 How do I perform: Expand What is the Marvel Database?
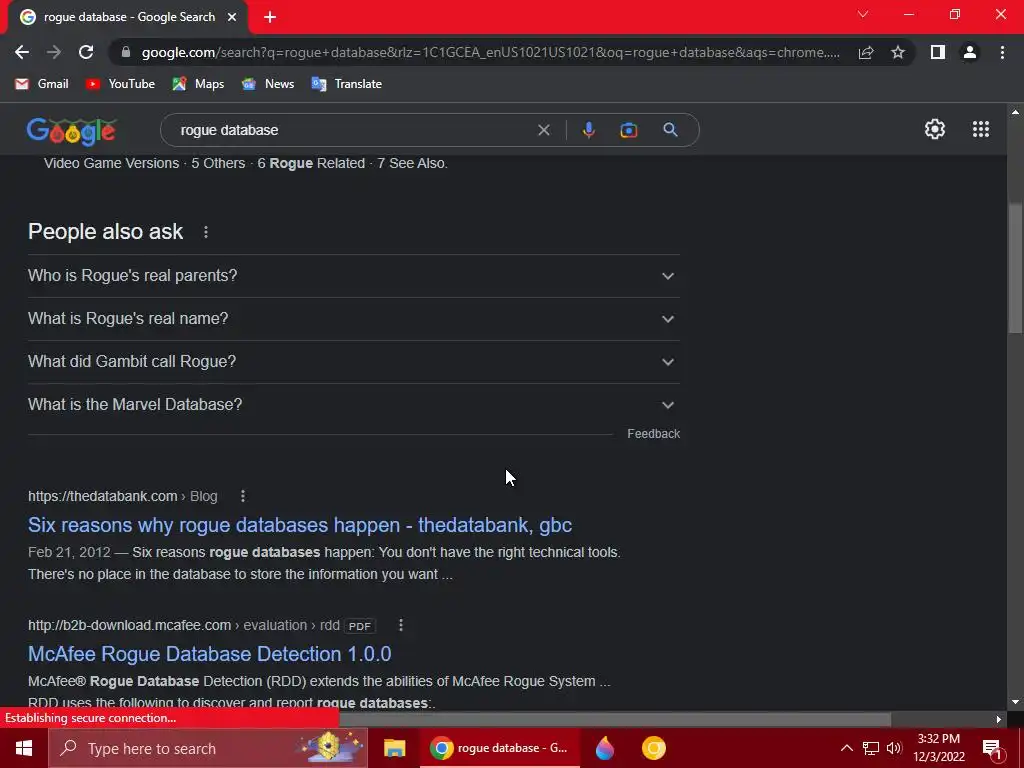pyautogui.click(x=353, y=405)
